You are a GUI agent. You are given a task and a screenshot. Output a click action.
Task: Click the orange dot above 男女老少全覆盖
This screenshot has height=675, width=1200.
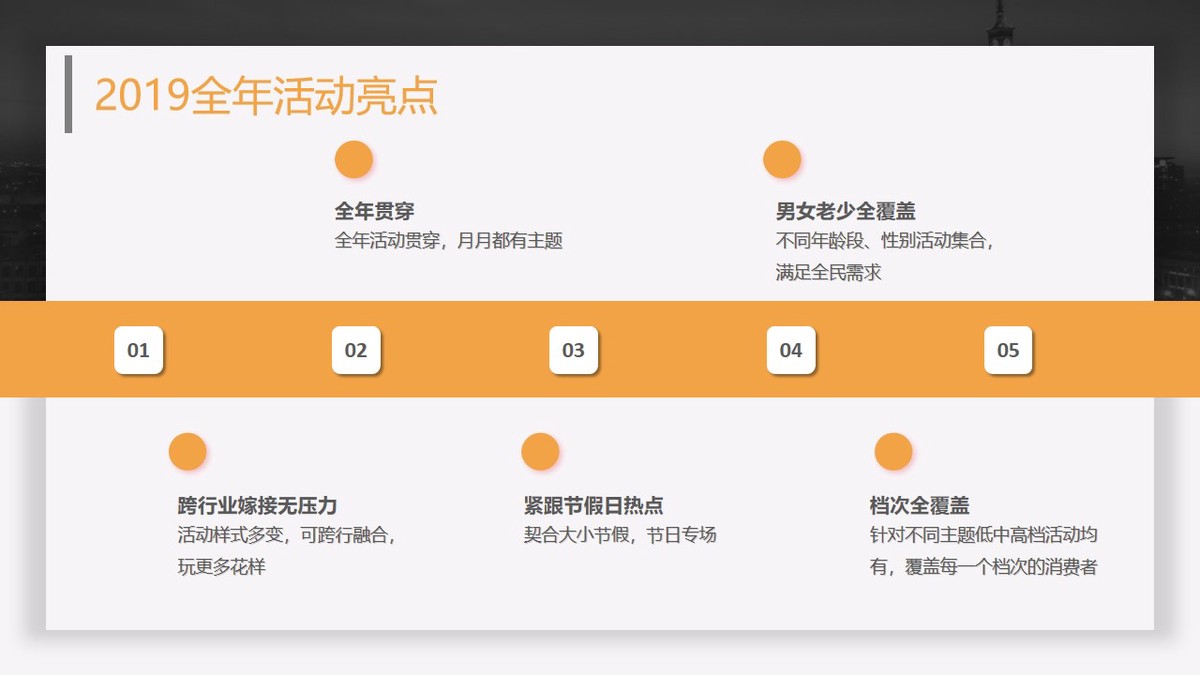(781, 158)
